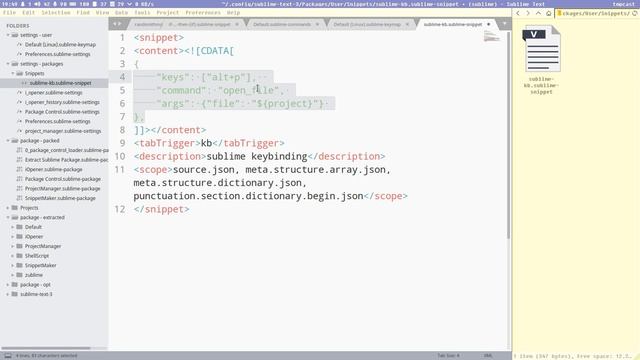Go to home folder in file manager
640x360 pixels.
click(x=549, y=13)
